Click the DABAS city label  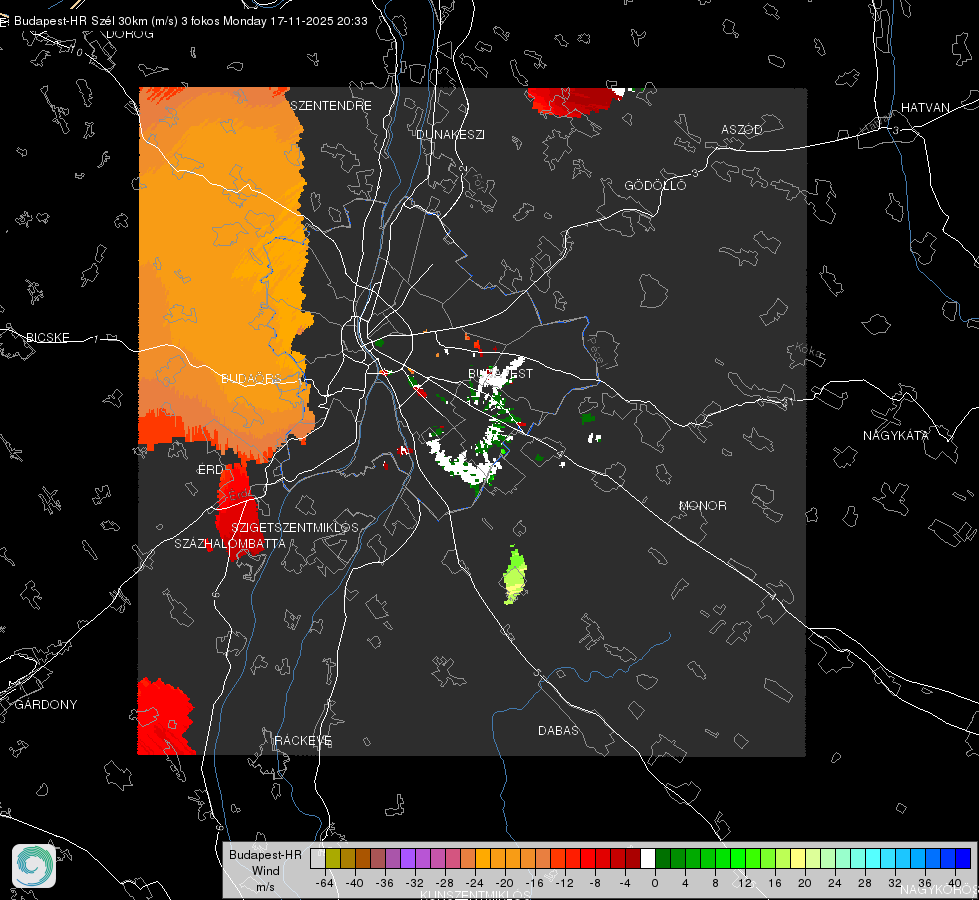point(558,730)
